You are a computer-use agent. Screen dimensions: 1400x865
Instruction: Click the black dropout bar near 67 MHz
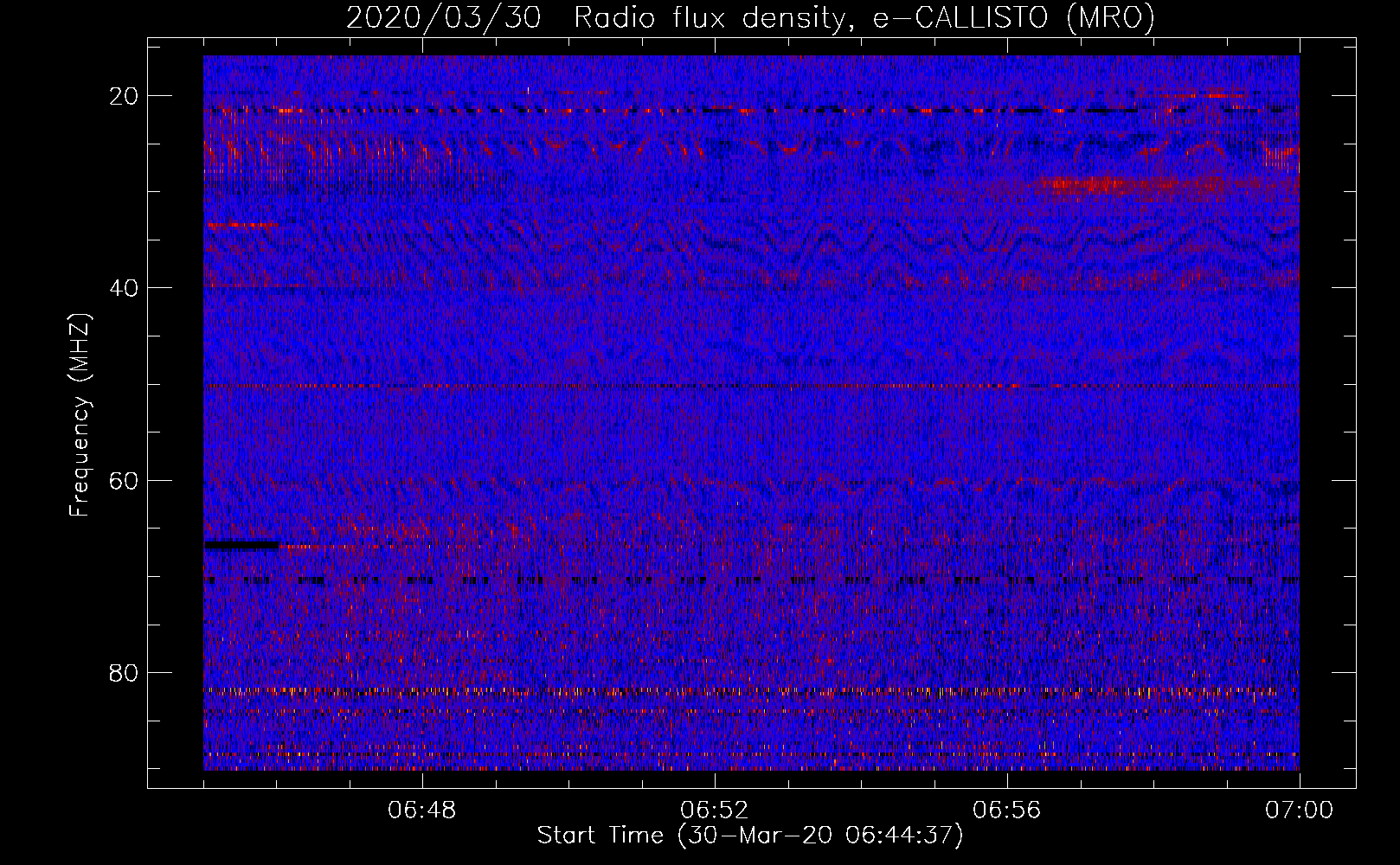pyautogui.click(x=241, y=545)
